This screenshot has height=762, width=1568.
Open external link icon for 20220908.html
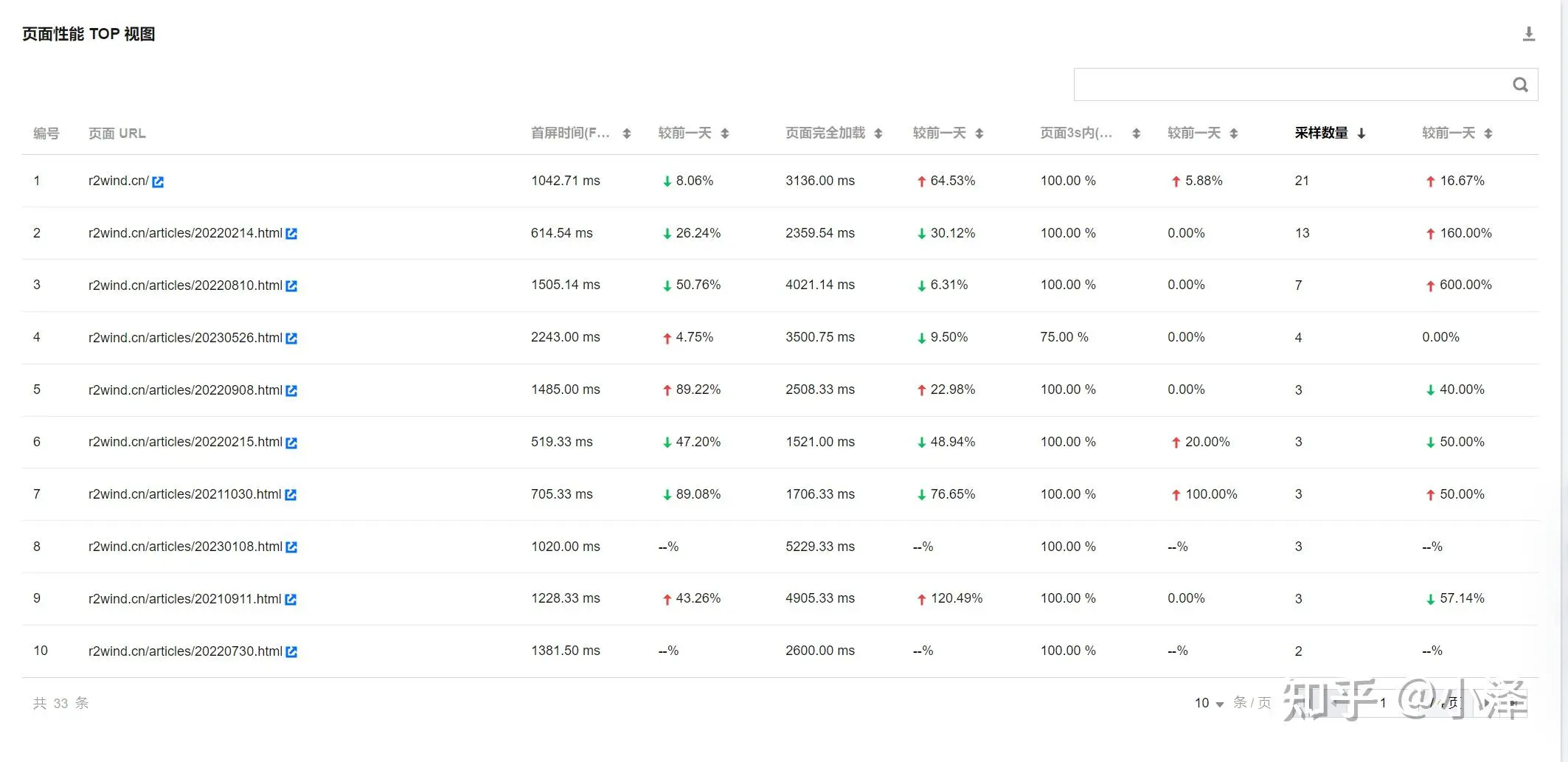[x=291, y=391]
